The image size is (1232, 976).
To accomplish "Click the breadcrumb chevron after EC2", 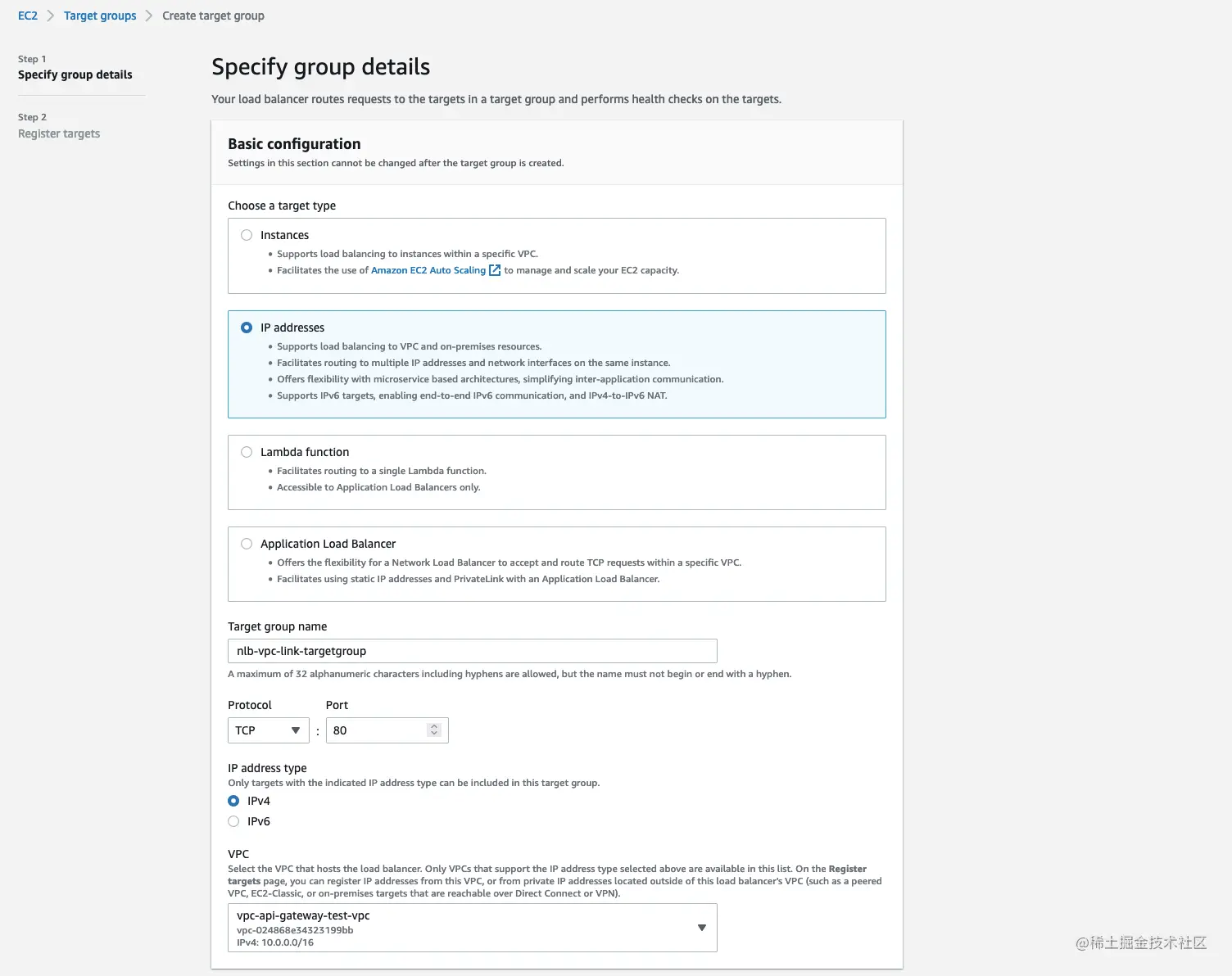I will [x=51, y=16].
